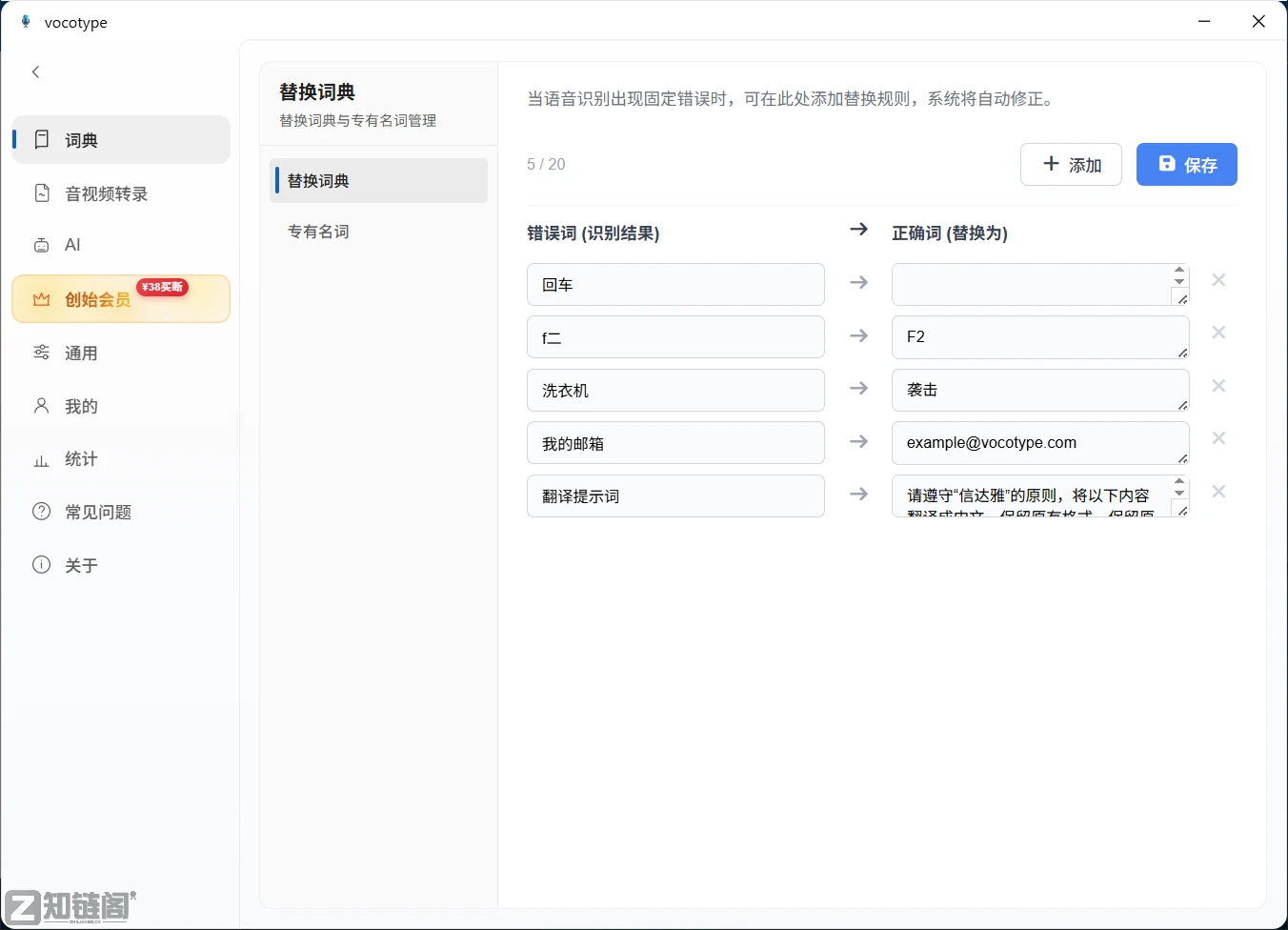Delete the f二 replacement rule
This screenshot has height=930, width=1288.
1218,333
